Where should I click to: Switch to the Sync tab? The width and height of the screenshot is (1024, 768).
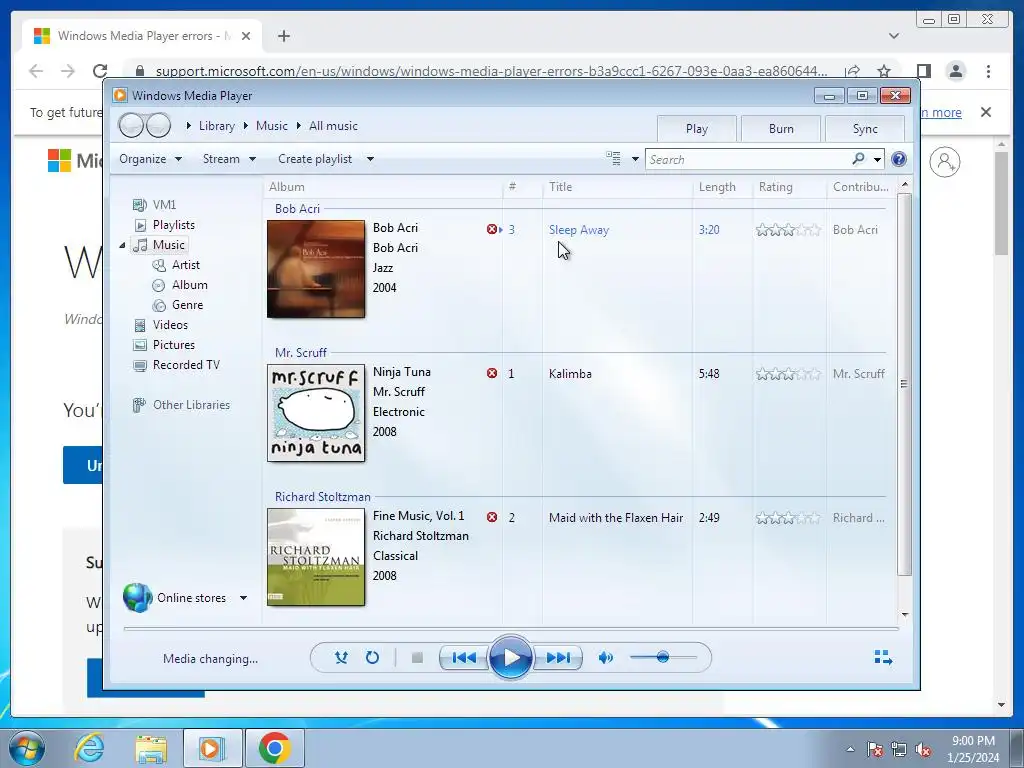[x=865, y=129]
